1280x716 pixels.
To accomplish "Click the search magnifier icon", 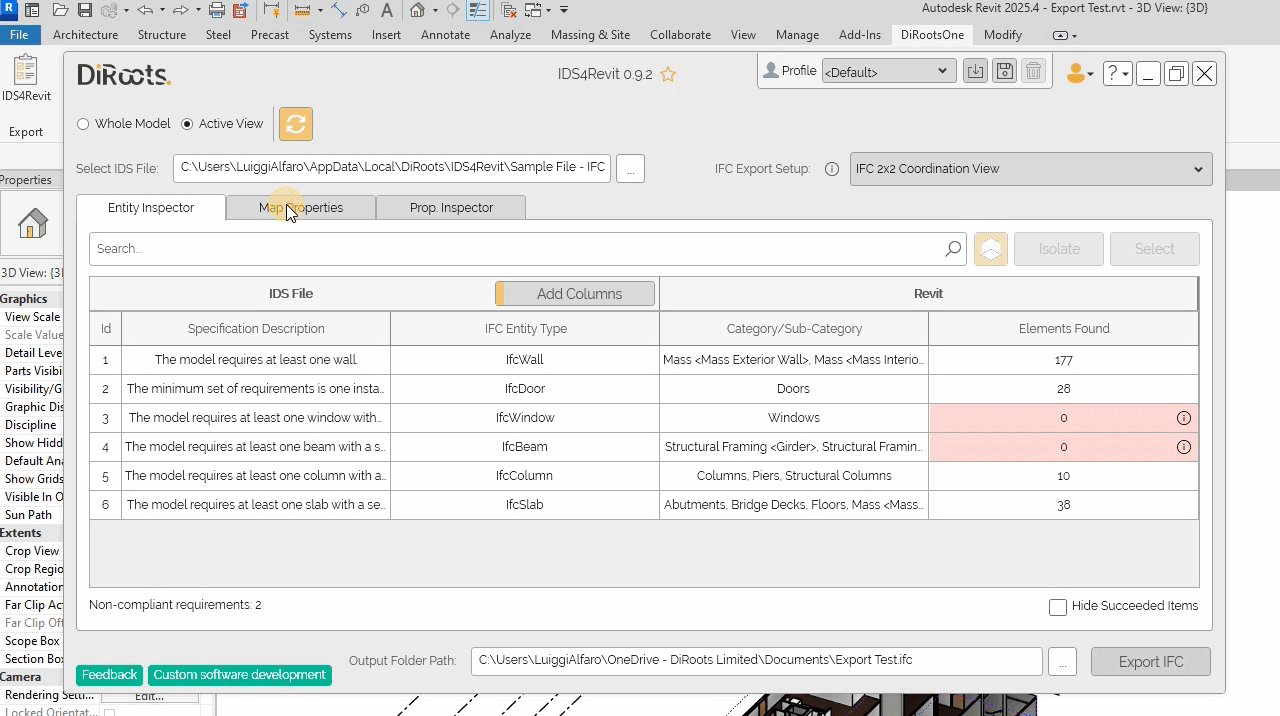I will (x=953, y=249).
